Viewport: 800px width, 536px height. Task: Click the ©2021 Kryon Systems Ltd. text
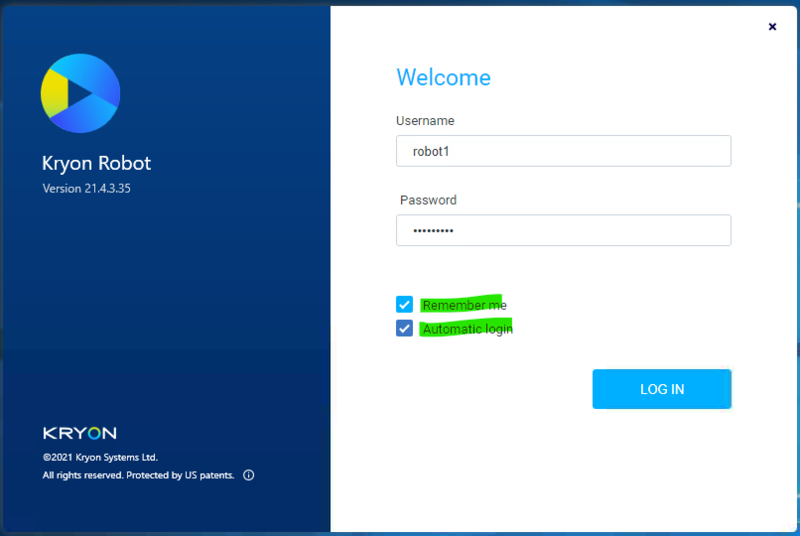(x=100, y=457)
